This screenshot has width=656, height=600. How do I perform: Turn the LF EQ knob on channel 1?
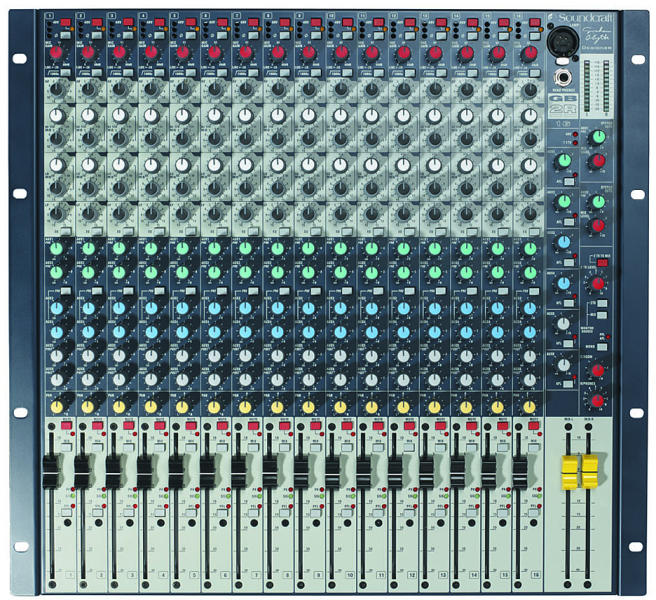click(x=56, y=214)
